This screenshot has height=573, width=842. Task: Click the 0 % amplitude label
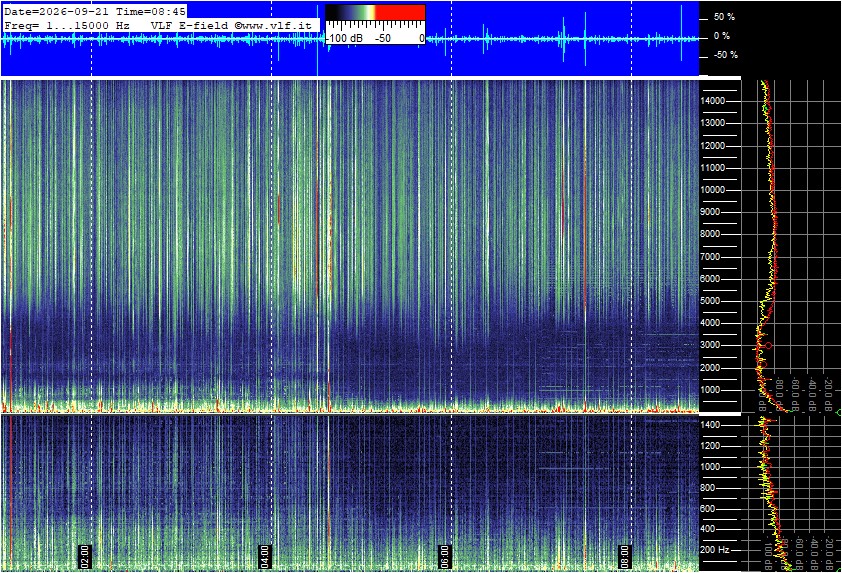[722, 36]
